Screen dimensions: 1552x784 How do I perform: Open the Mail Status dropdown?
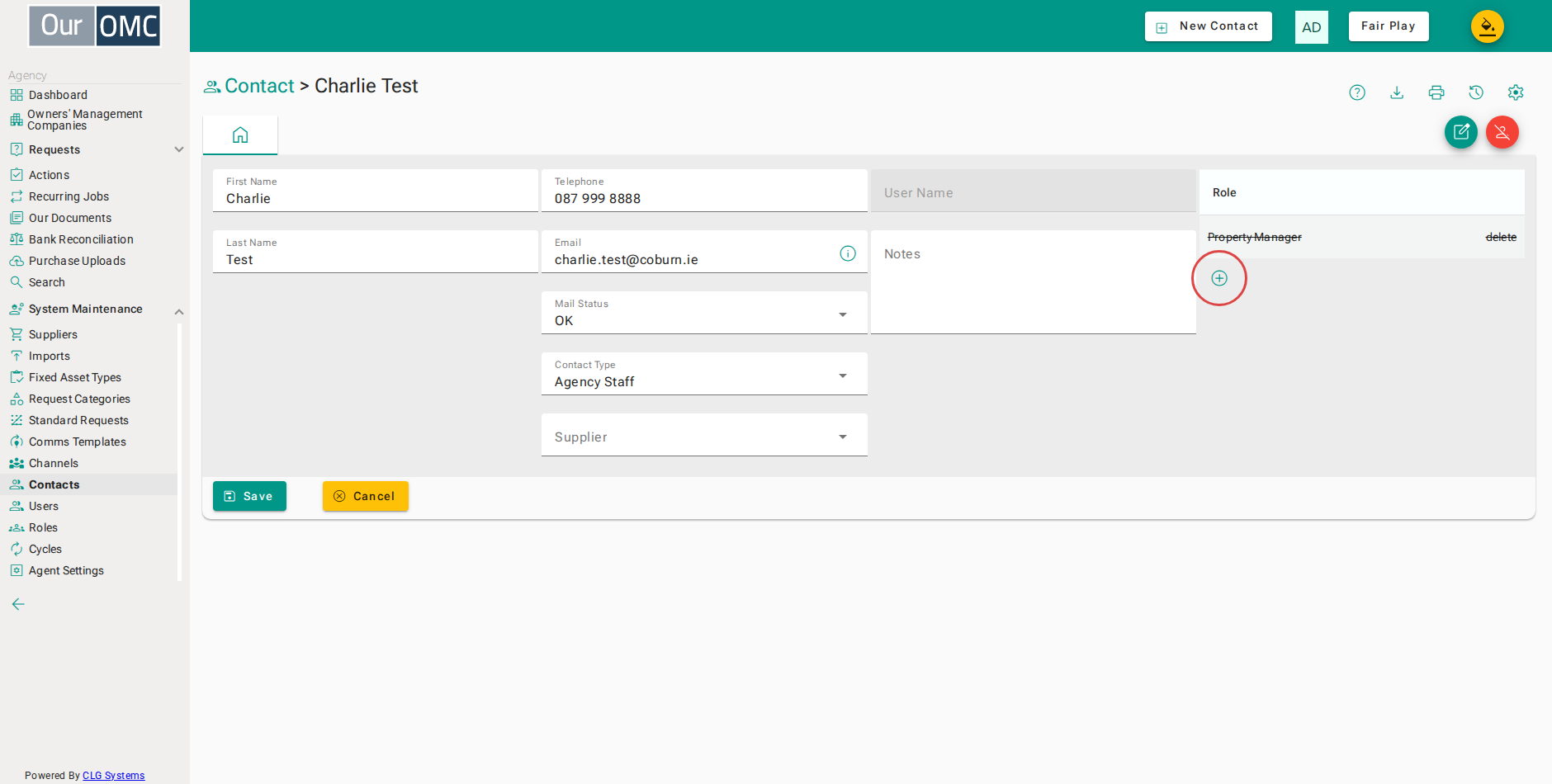[x=704, y=313]
